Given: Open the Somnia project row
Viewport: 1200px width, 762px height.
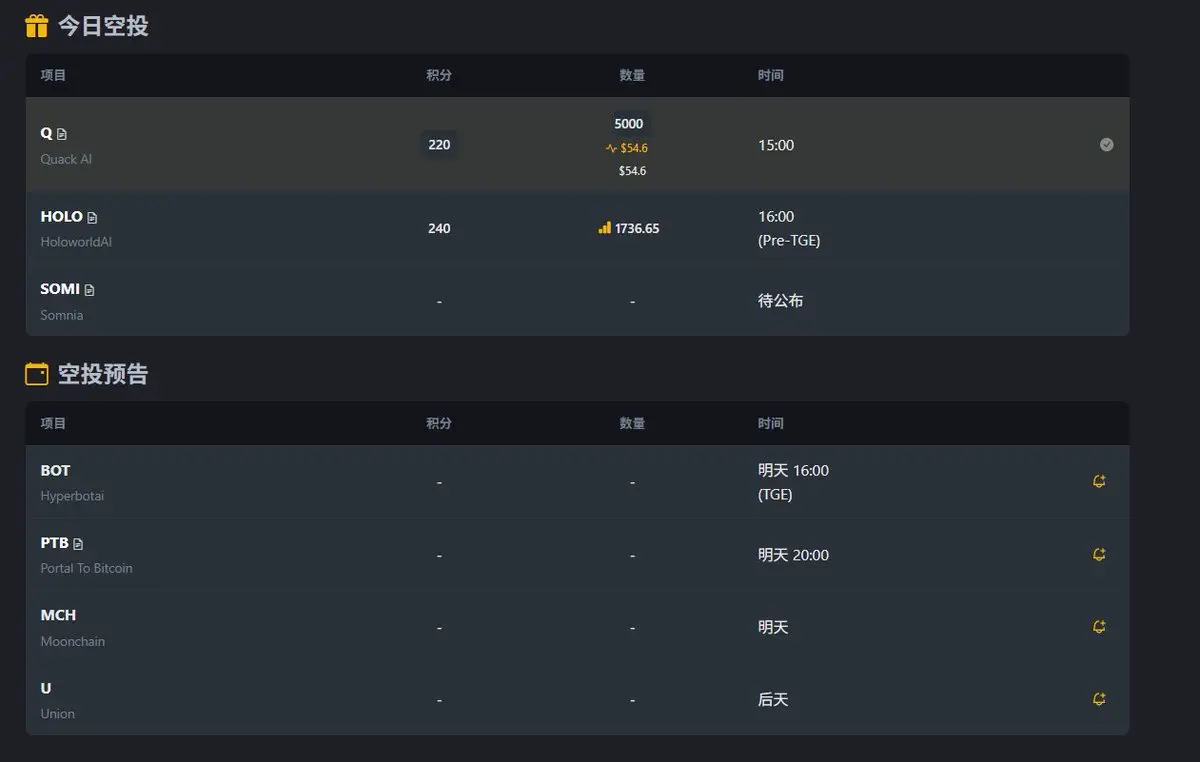Looking at the screenshot, I should click(577, 300).
